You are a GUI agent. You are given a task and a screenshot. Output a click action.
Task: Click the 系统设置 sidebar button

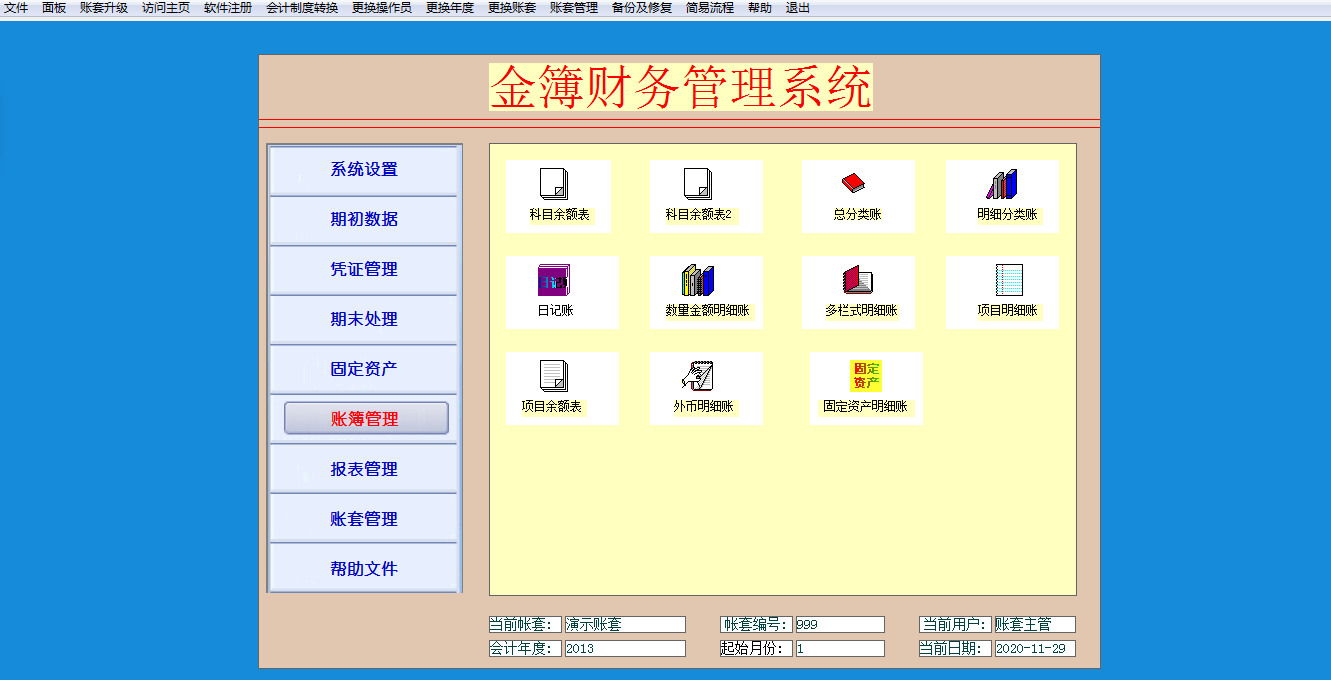coord(364,170)
